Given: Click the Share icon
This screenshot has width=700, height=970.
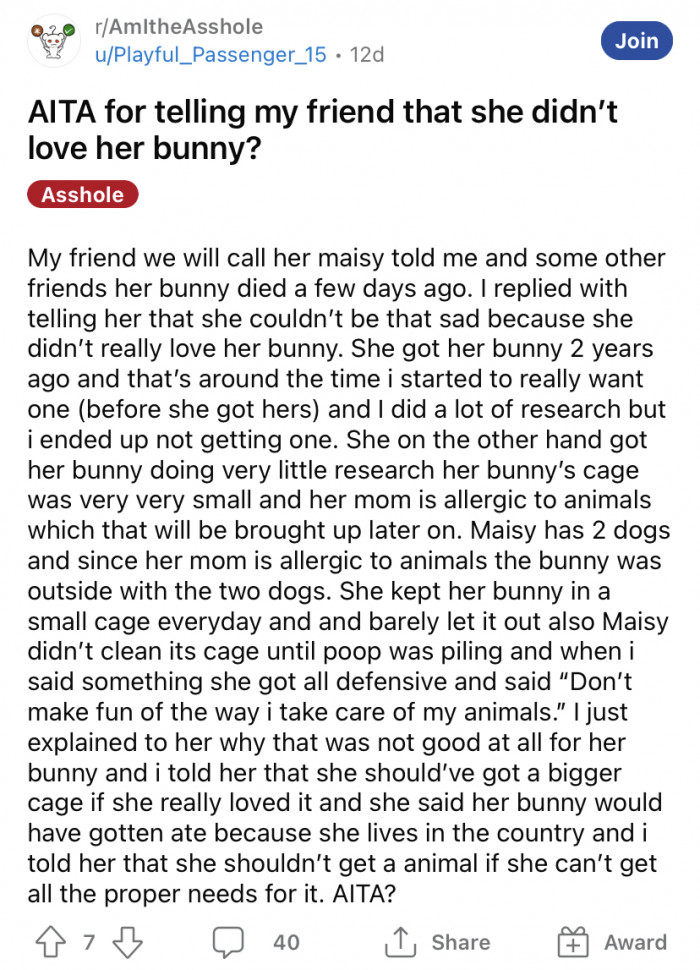Looking at the screenshot, I should click(401, 940).
